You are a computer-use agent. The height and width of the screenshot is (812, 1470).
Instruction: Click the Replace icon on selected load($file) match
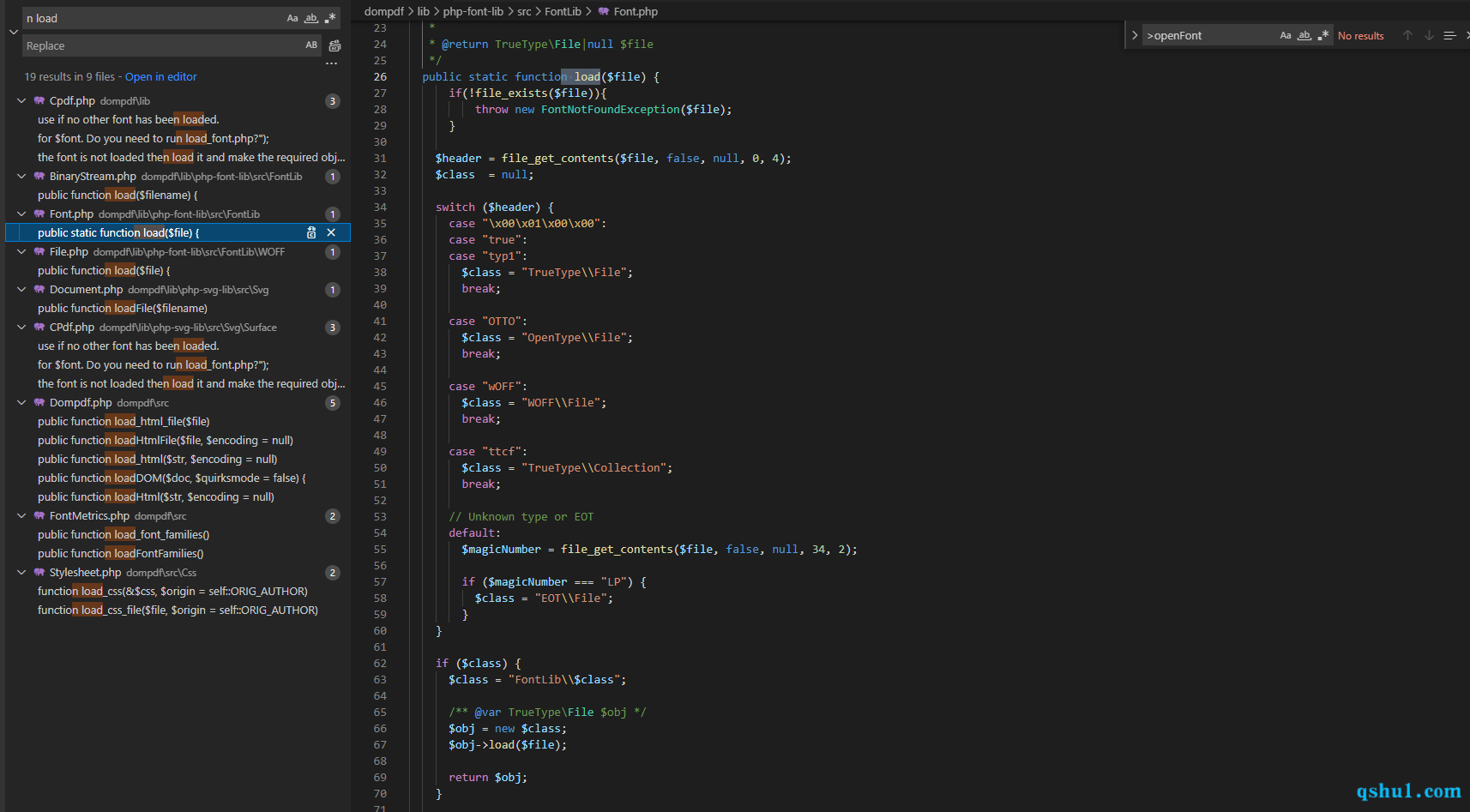311,232
